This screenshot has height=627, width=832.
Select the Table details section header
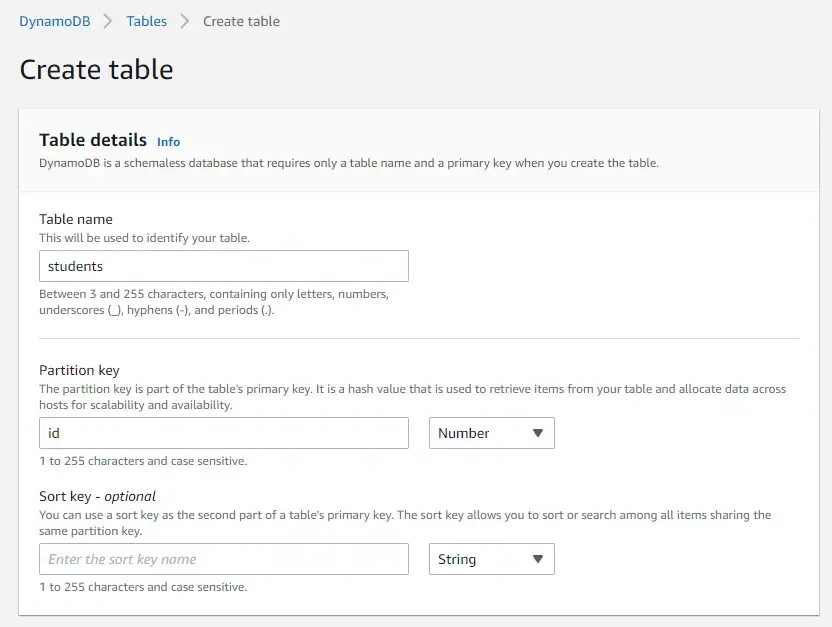point(92,140)
